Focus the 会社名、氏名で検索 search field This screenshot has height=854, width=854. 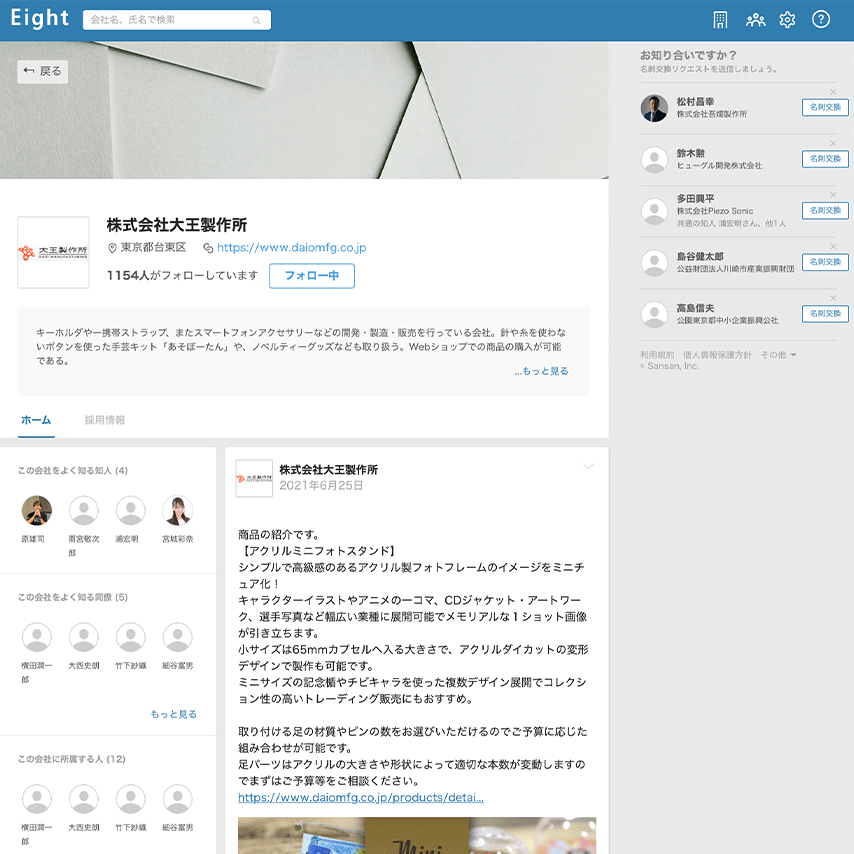tap(176, 20)
